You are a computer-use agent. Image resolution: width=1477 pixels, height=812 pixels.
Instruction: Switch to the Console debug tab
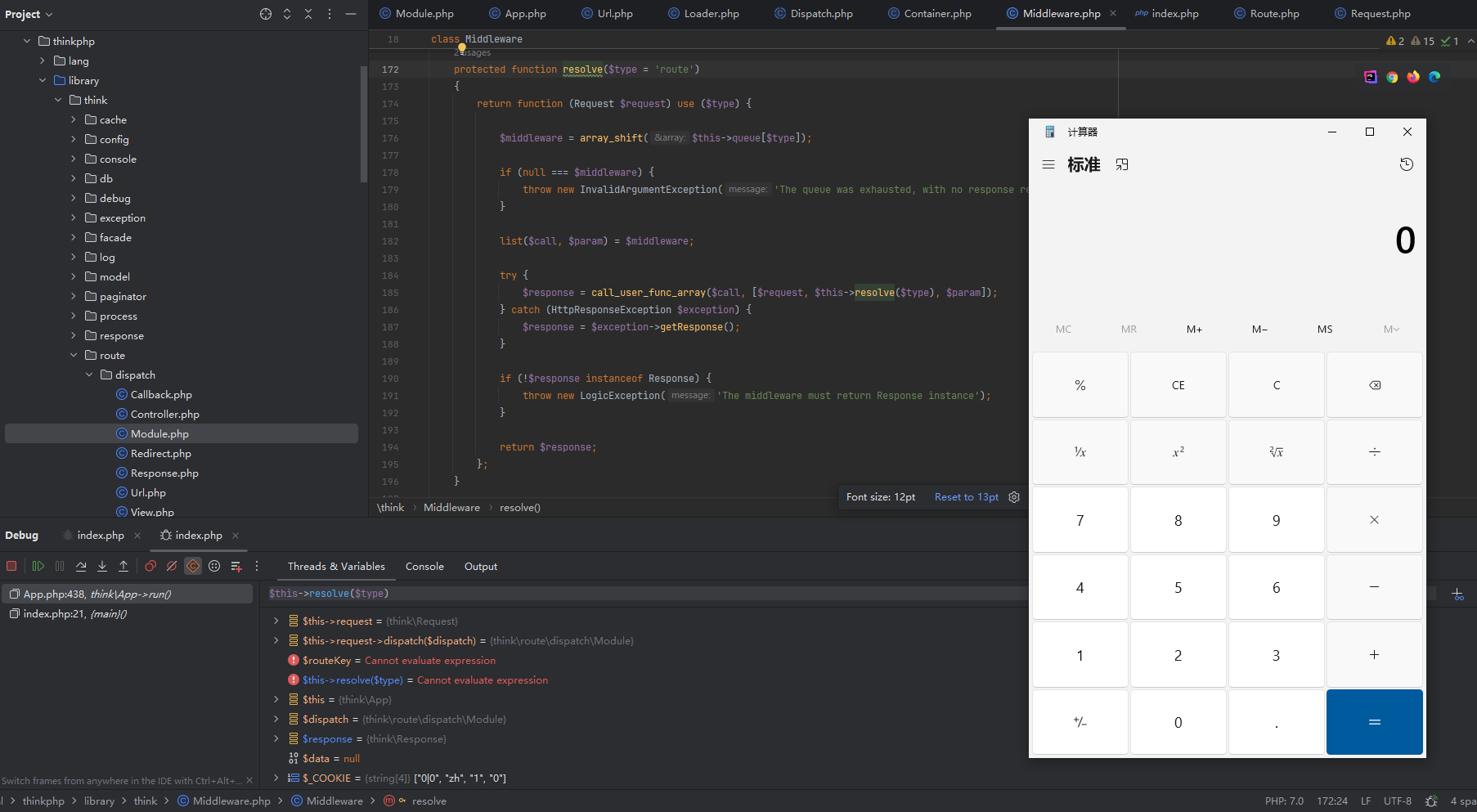[x=424, y=567]
